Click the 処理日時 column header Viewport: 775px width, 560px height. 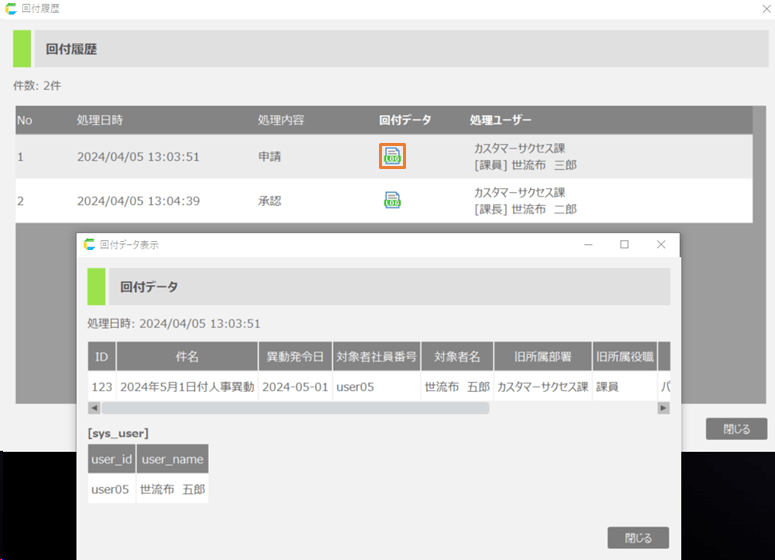[x=100, y=120]
